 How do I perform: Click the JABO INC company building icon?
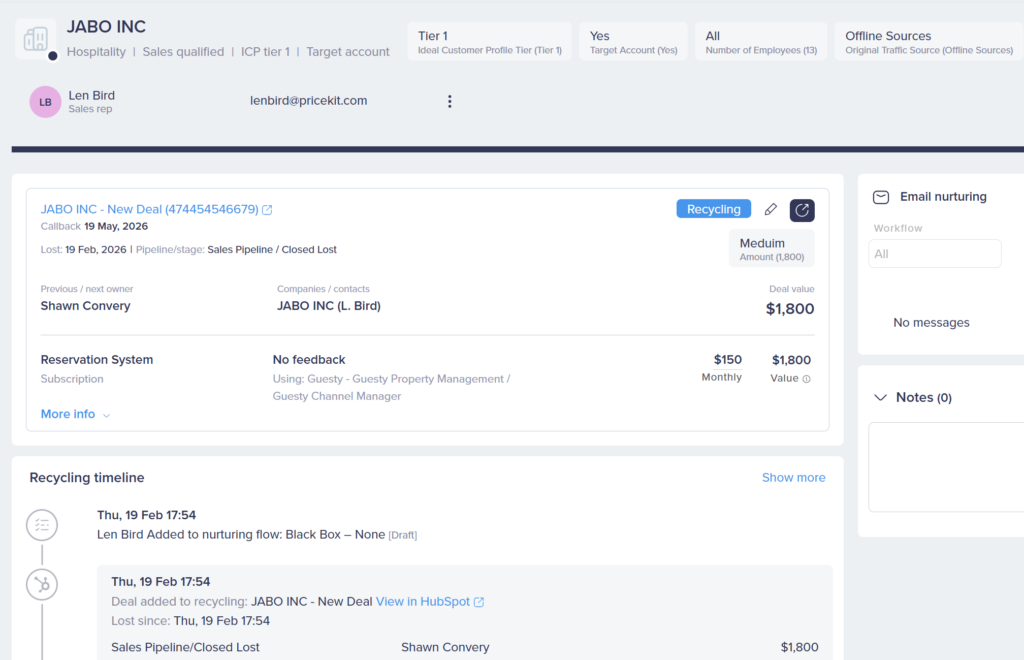pos(36,39)
